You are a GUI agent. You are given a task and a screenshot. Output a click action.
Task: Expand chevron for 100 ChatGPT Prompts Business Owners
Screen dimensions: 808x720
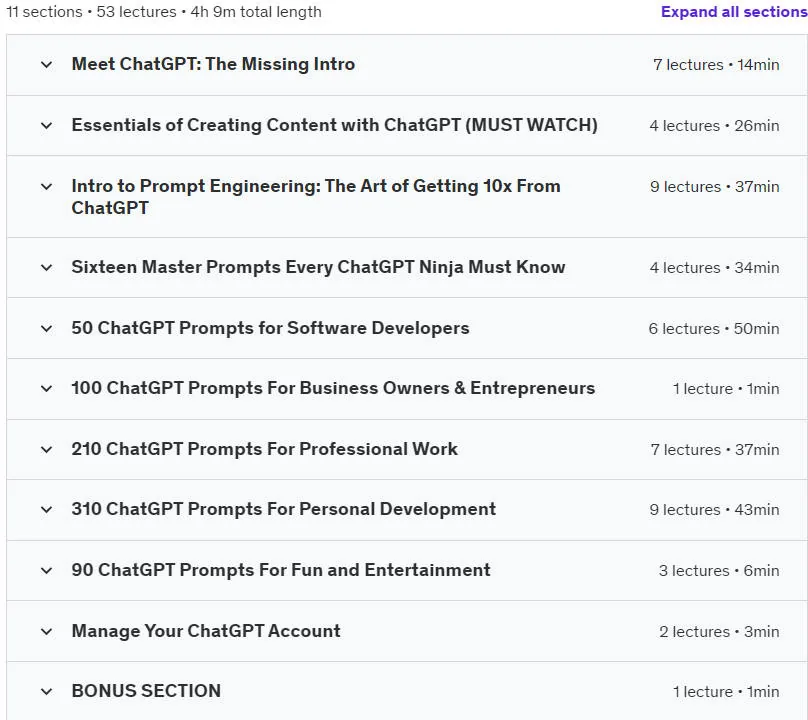pos(46,388)
